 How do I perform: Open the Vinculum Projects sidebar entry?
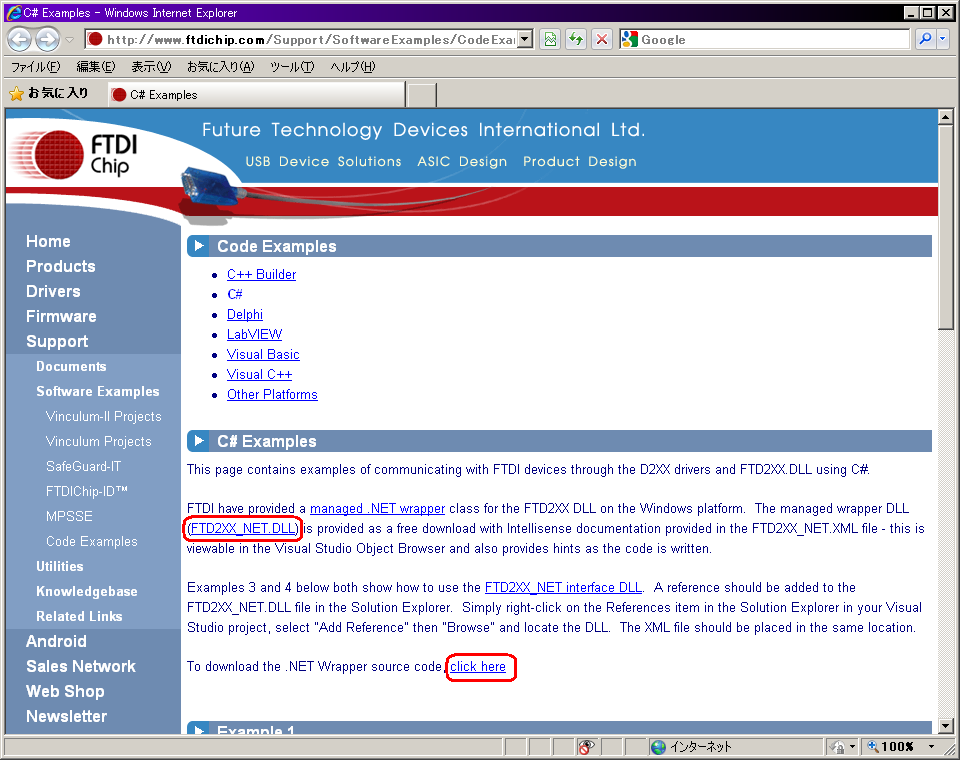[x=99, y=442]
